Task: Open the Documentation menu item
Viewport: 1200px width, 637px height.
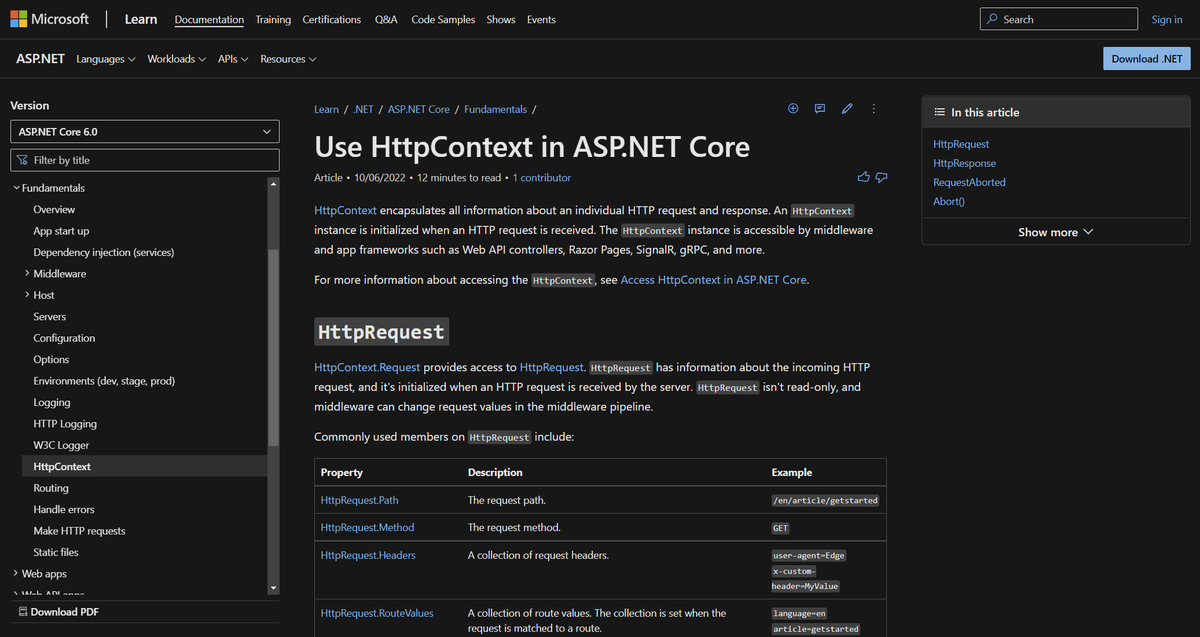Action: tap(209, 19)
